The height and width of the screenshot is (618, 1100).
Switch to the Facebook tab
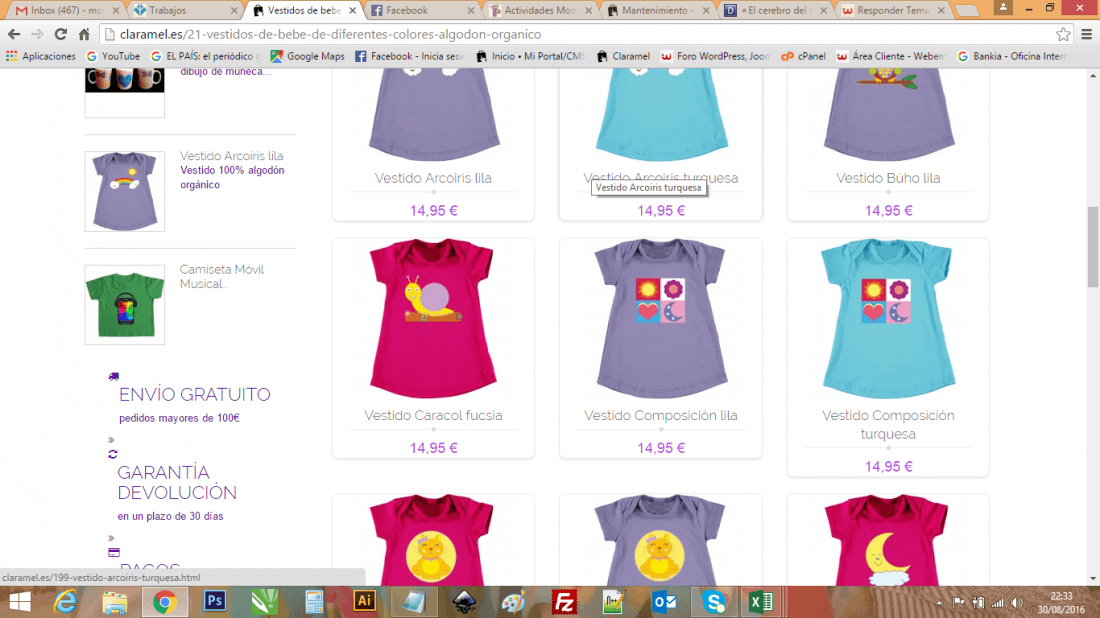coord(421,11)
